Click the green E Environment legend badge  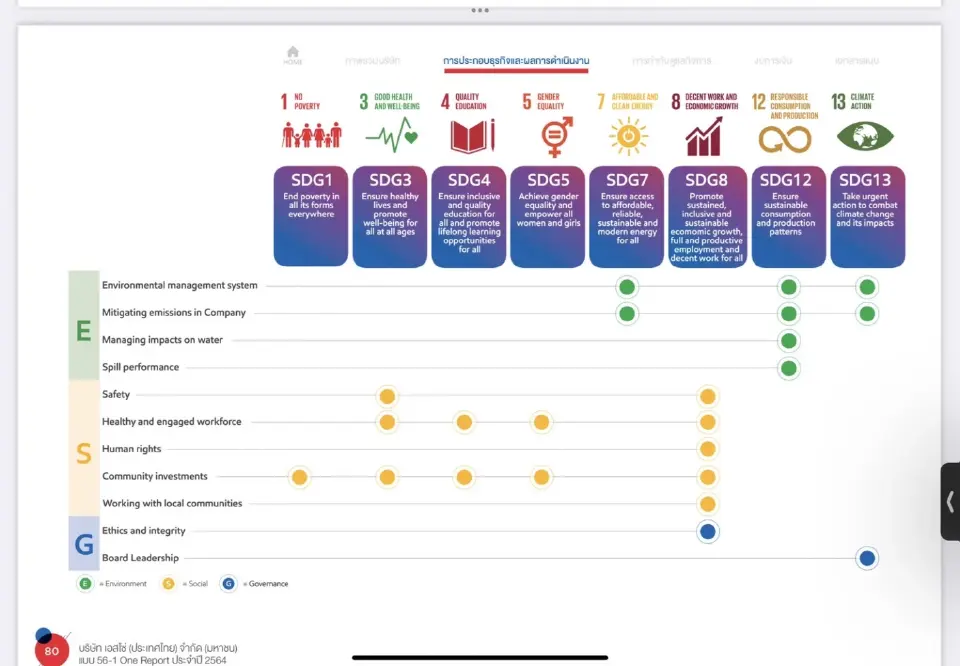pos(85,583)
